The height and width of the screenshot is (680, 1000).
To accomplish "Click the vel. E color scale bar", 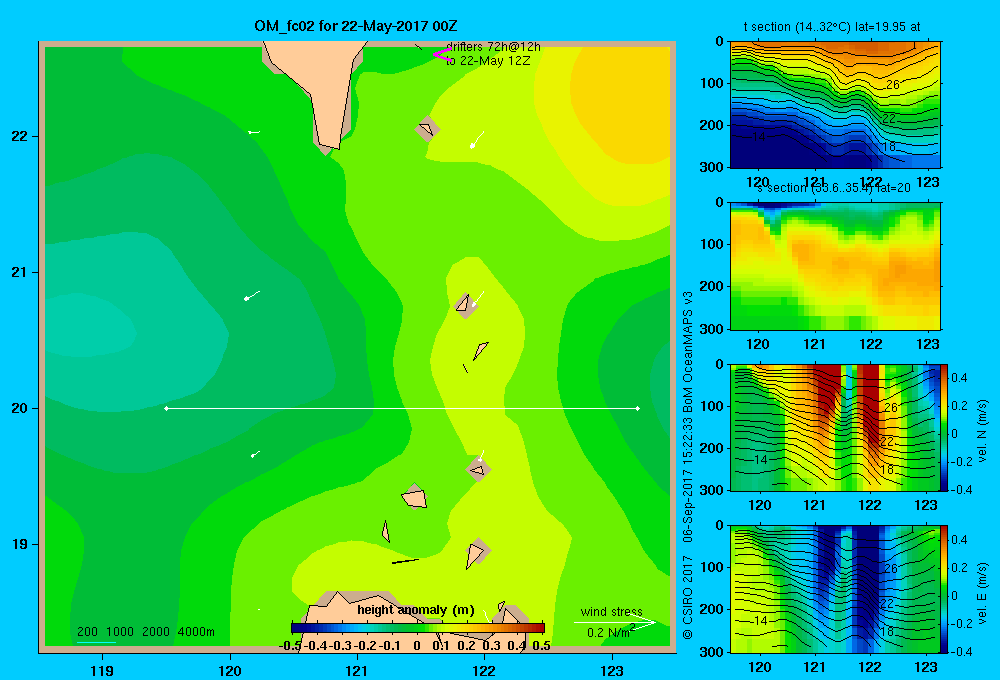I will tap(944, 589).
